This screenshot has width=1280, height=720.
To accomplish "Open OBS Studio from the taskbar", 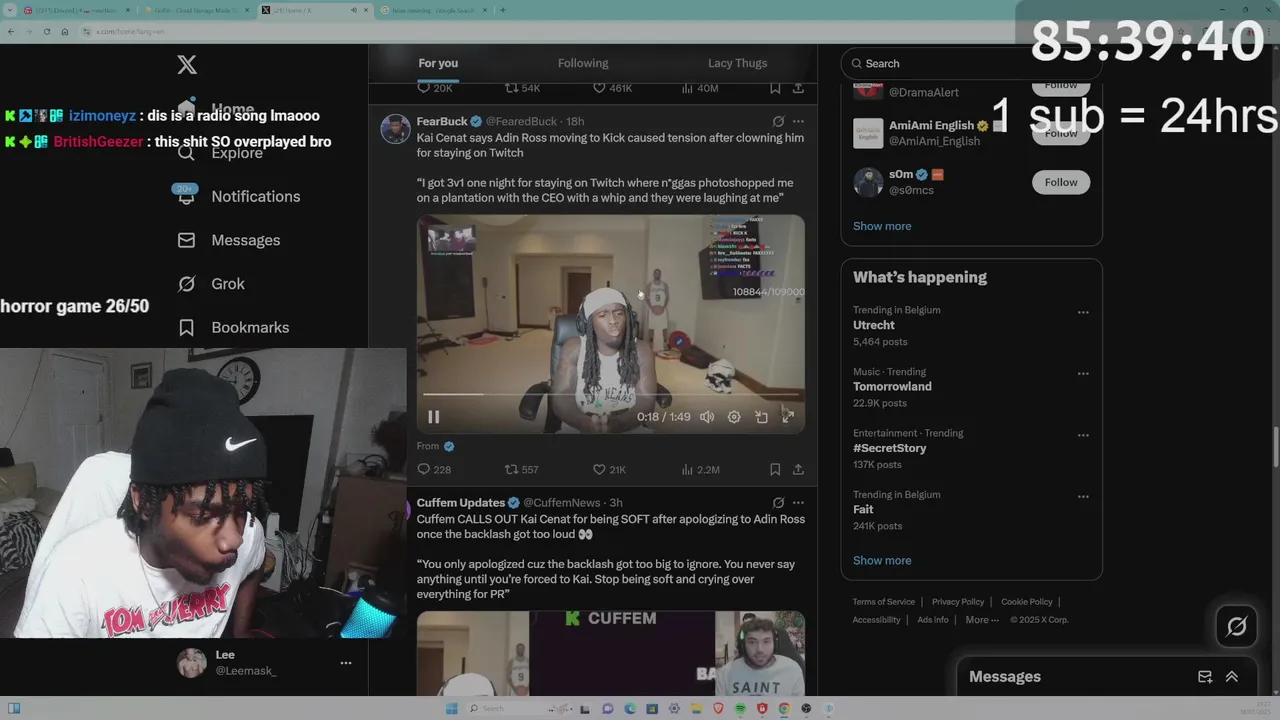I will (806, 709).
